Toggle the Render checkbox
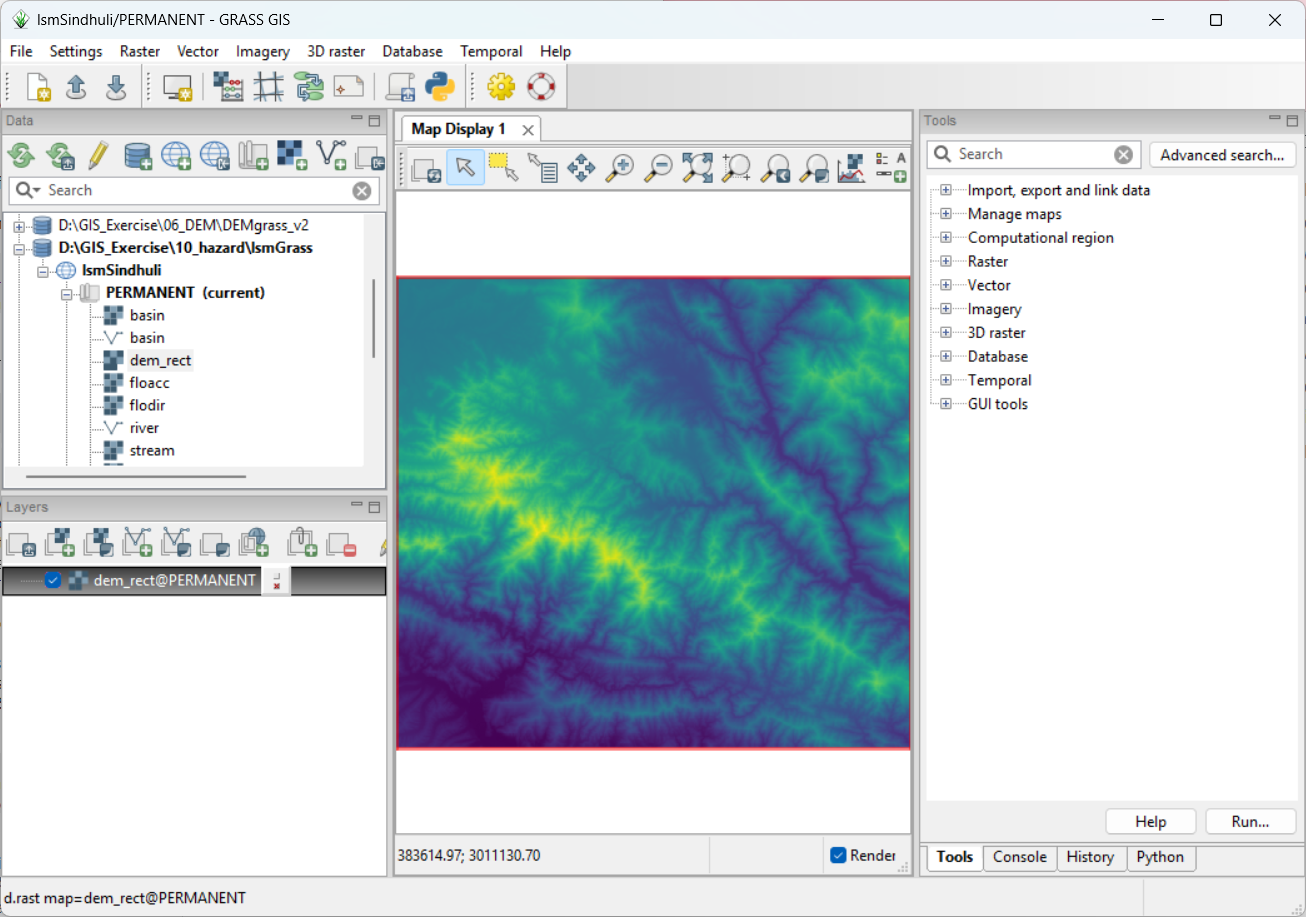 [838, 855]
